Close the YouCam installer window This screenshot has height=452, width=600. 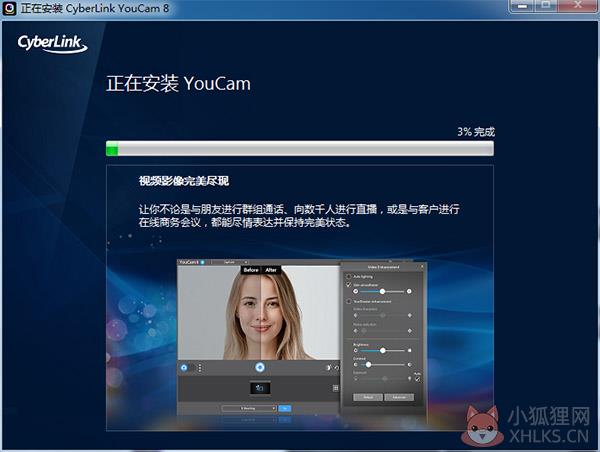pyautogui.click(x=577, y=6)
